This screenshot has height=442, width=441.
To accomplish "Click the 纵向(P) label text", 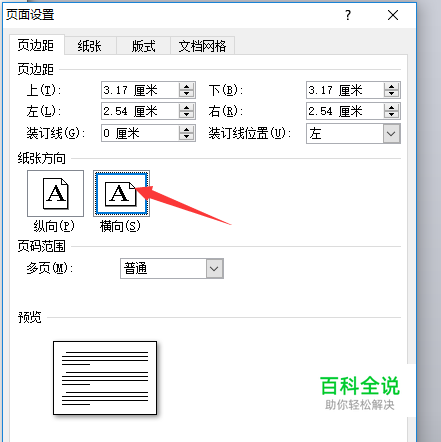I will [x=54, y=226].
